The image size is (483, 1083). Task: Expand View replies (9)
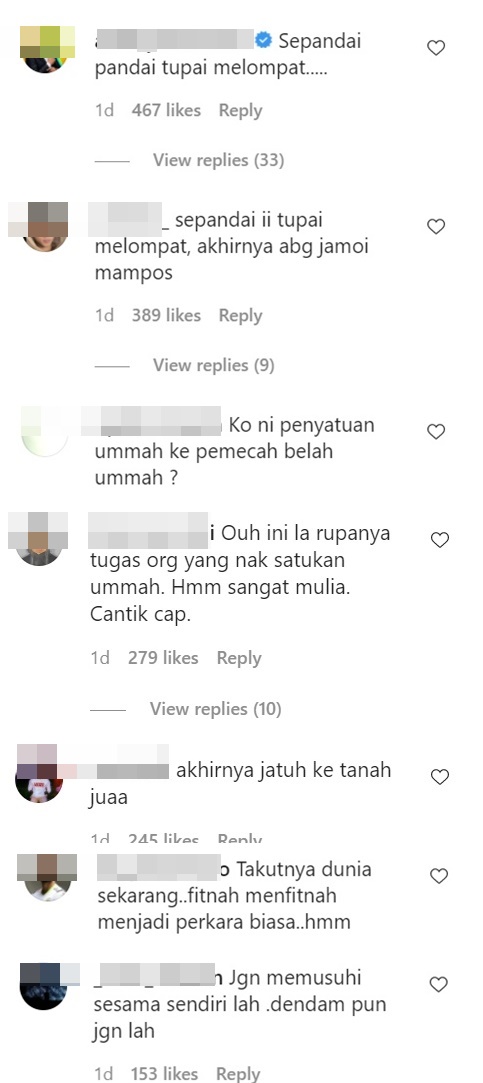coord(214,365)
